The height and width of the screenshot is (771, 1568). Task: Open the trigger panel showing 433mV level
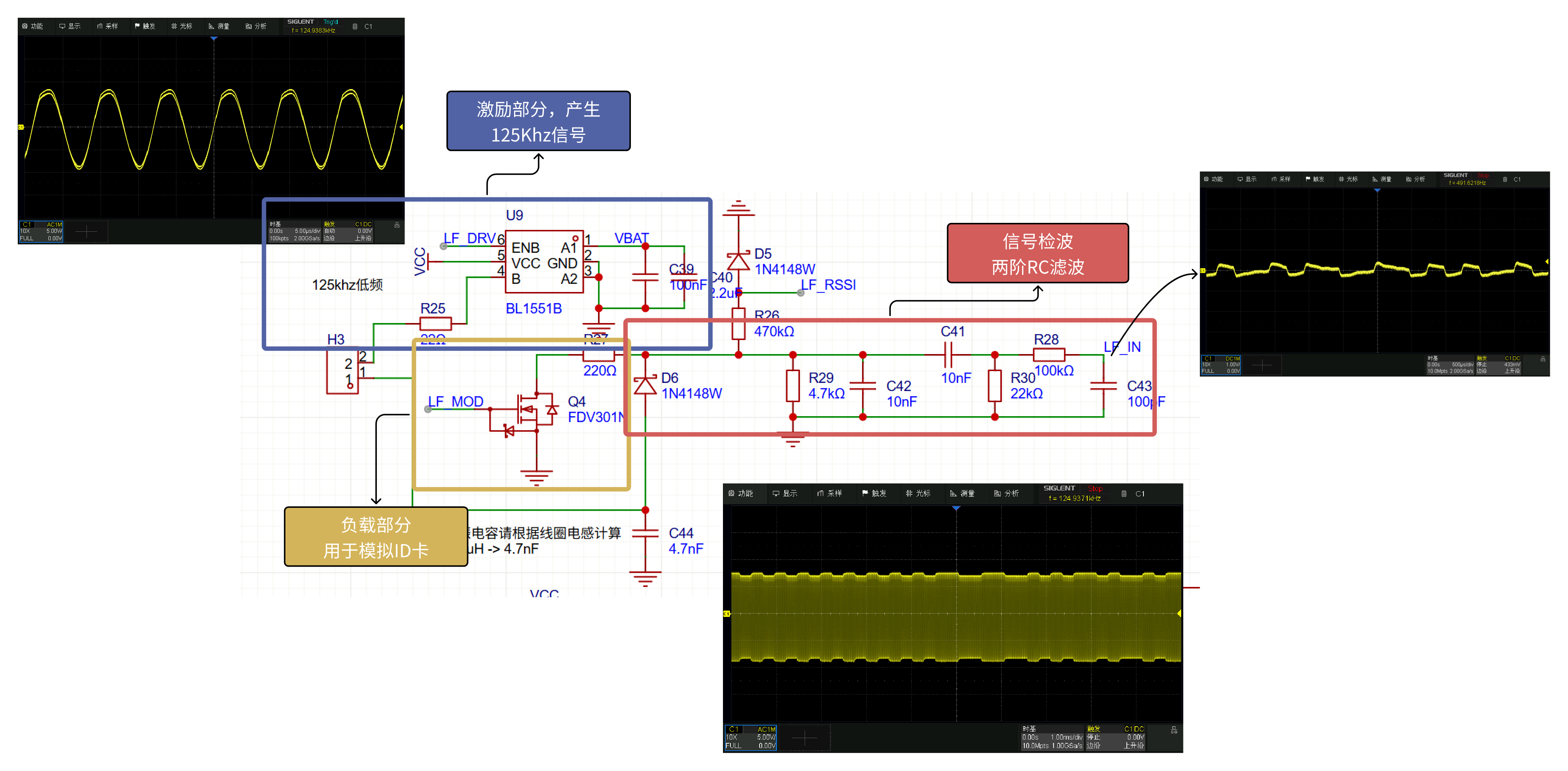[1498, 364]
